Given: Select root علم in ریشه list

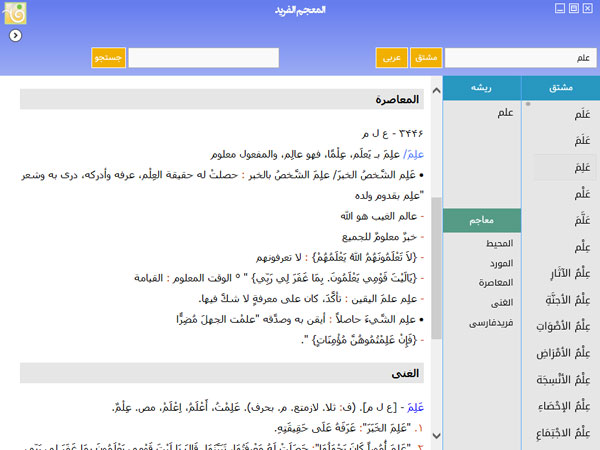Looking at the screenshot, I should pyautogui.click(x=505, y=113).
